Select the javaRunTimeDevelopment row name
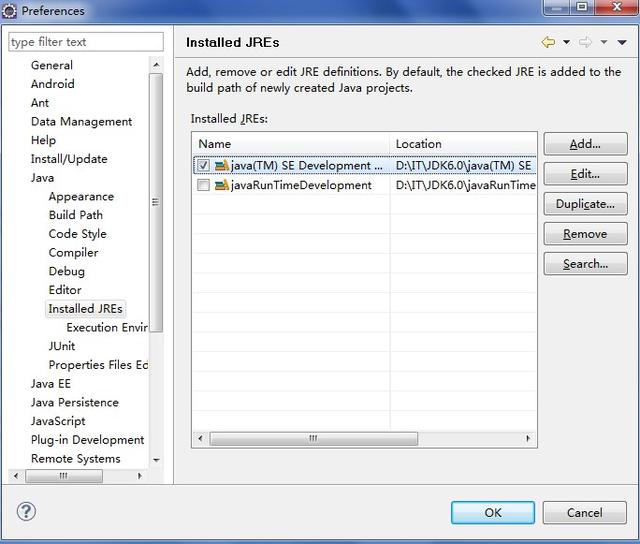The height and width of the screenshot is (544, 640). (x=301, y=185)
